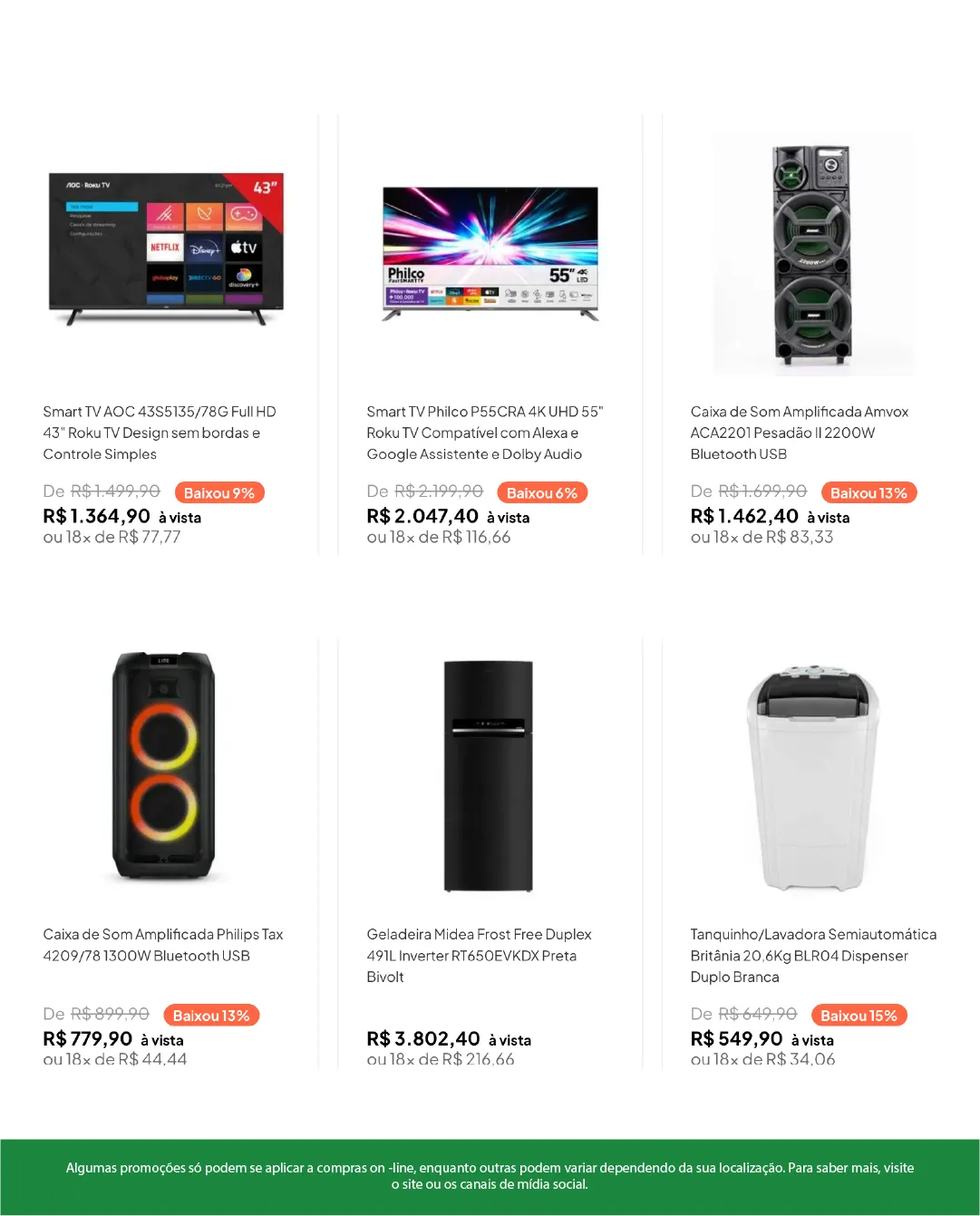The width and height of the screenshot is (980, 1216).
Task: Open the Tanquinho/Lavadora Britânia title link
Action: tap(813, 955)
